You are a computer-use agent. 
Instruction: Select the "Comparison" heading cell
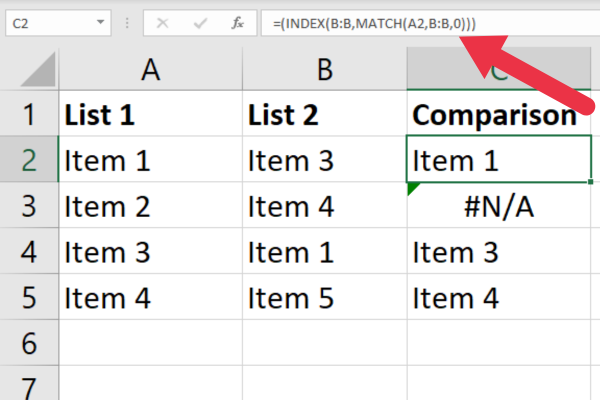(500, 115)
